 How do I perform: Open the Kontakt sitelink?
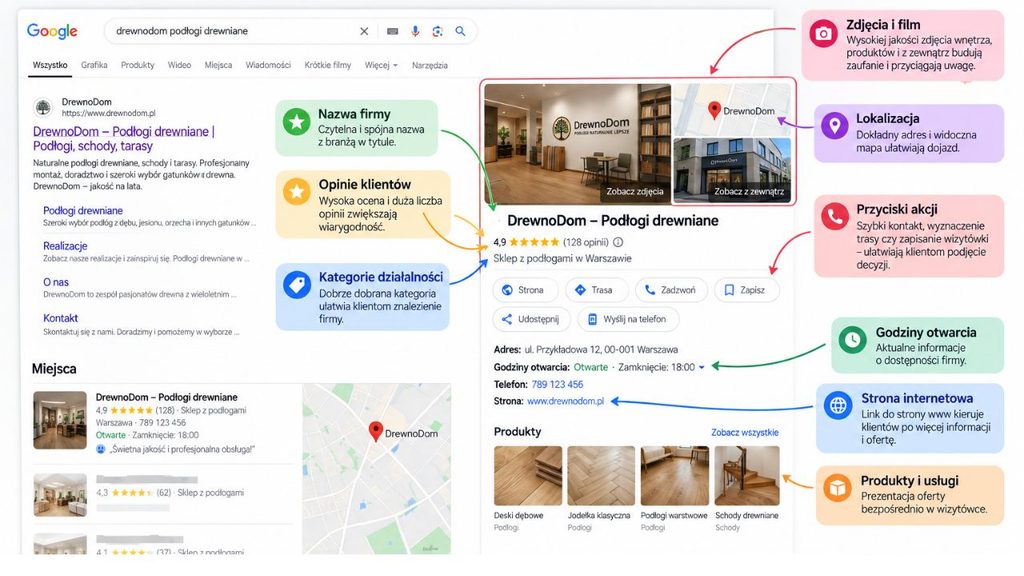(x=61, y=318)
